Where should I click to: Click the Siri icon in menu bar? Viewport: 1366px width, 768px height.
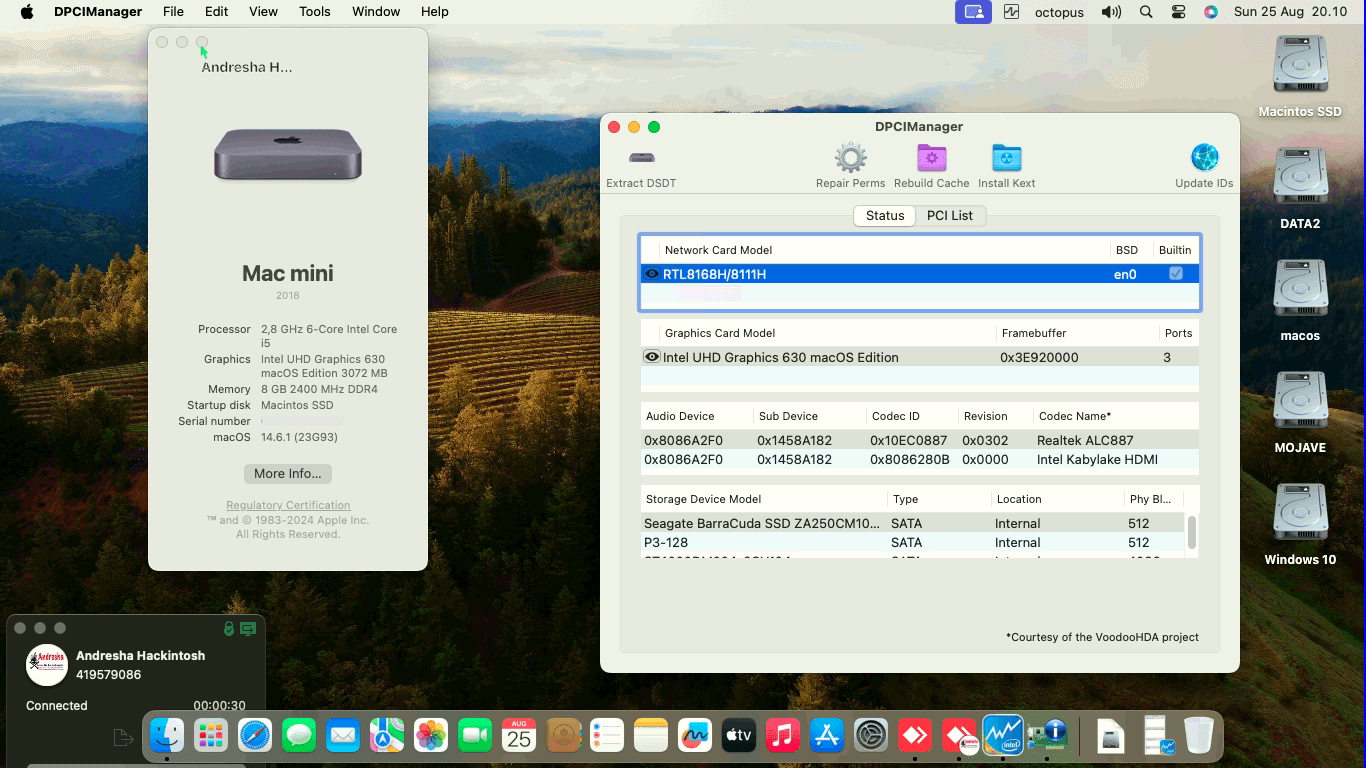(x=1211, y=12)
